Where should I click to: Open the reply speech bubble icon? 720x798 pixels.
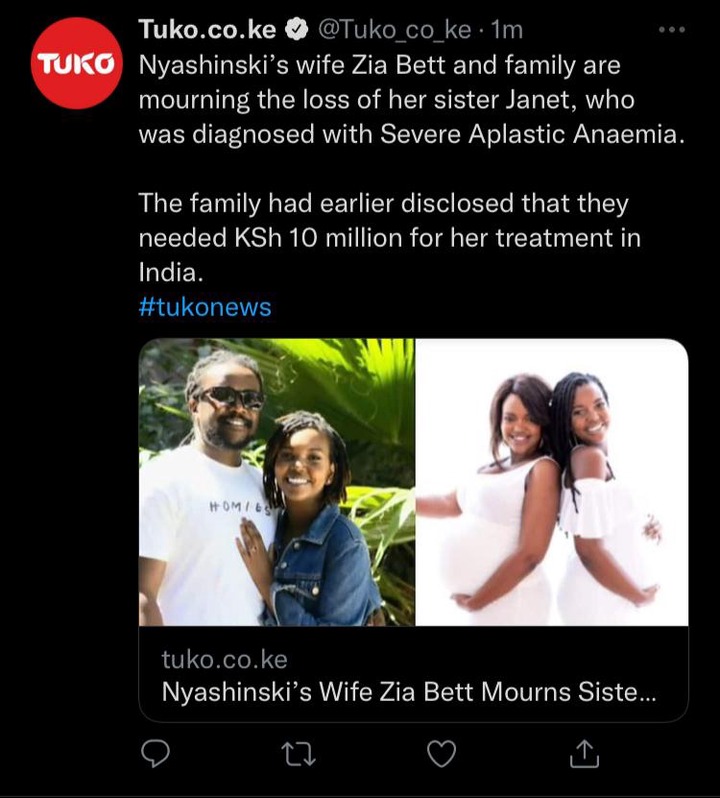click(155, 754)
